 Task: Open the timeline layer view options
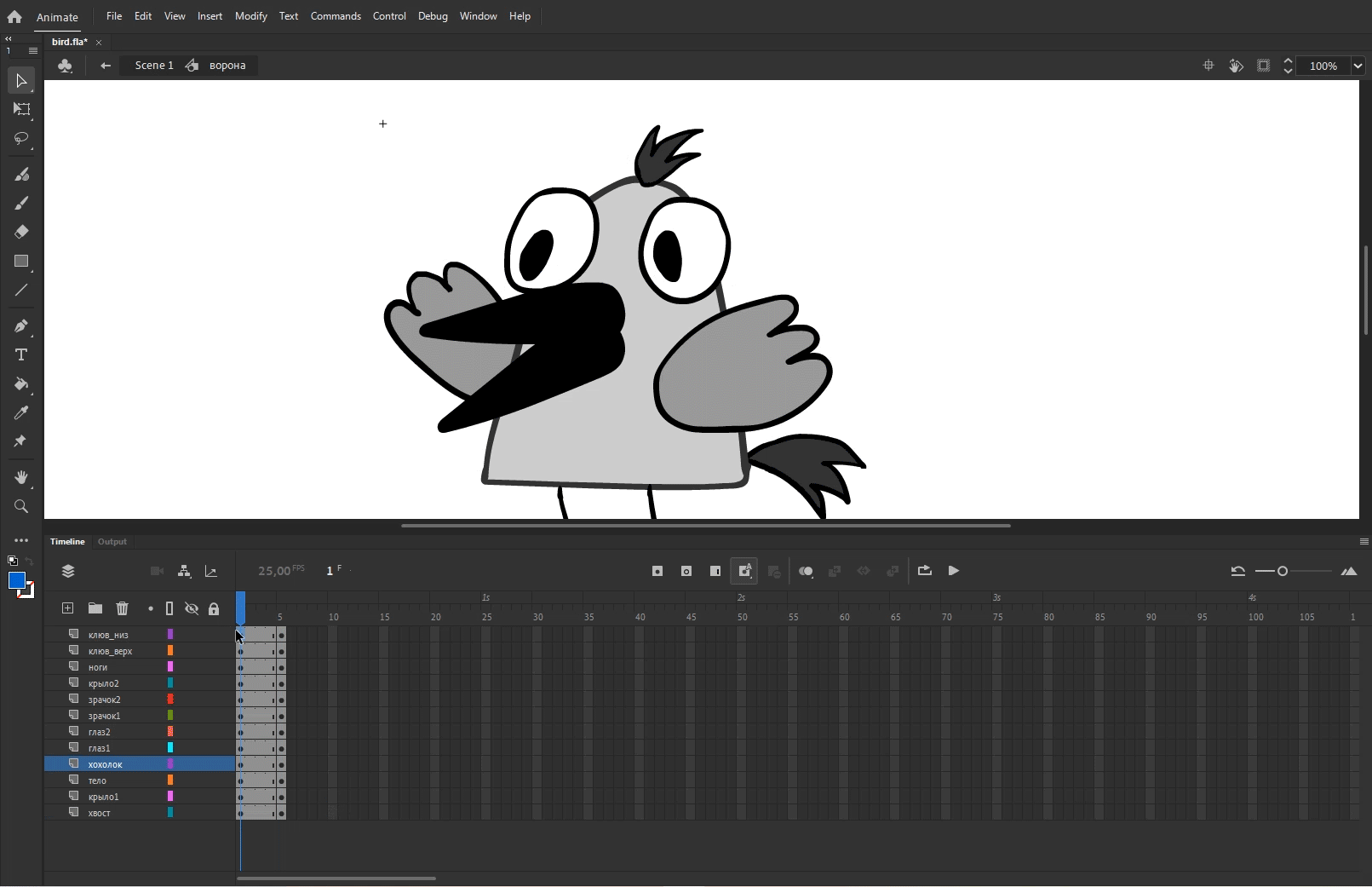[x=68, y=571]
